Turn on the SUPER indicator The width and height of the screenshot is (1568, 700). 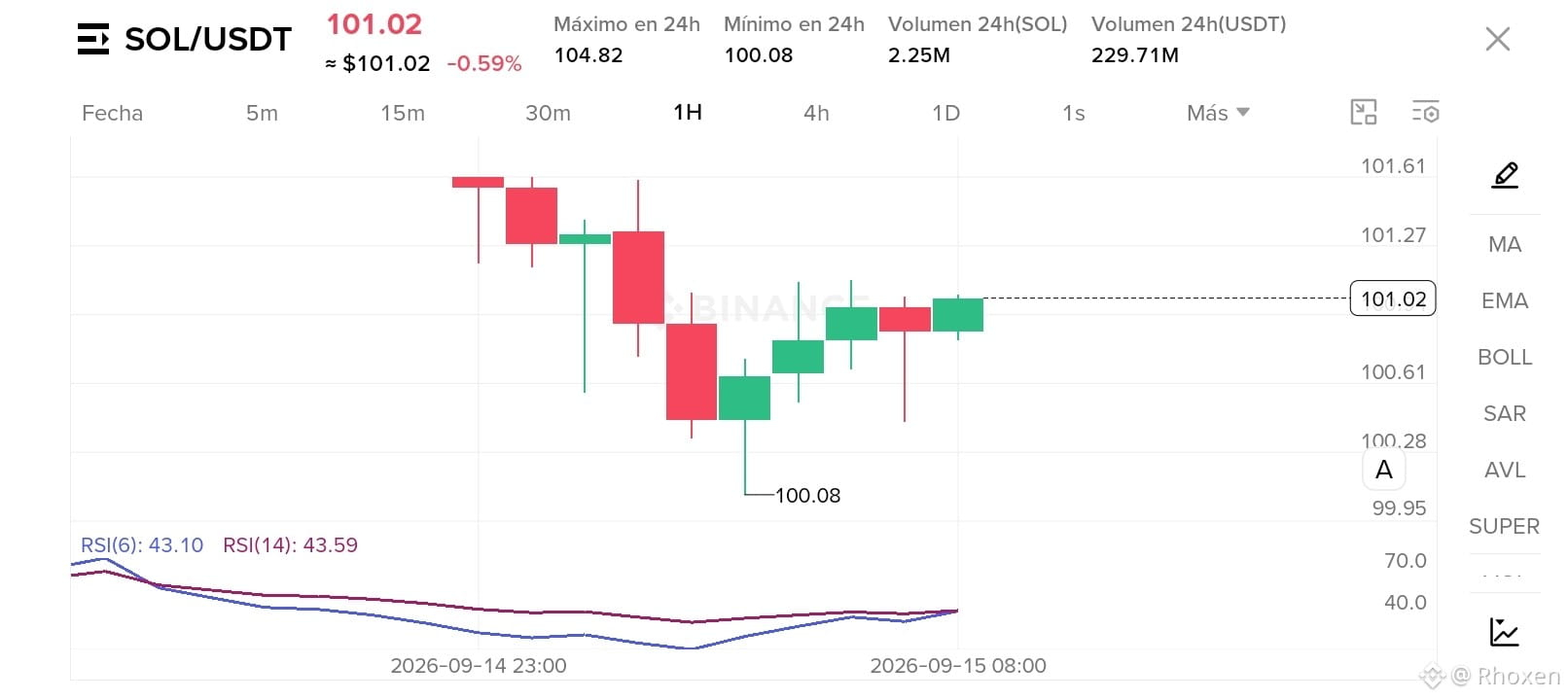[1504, 527]
